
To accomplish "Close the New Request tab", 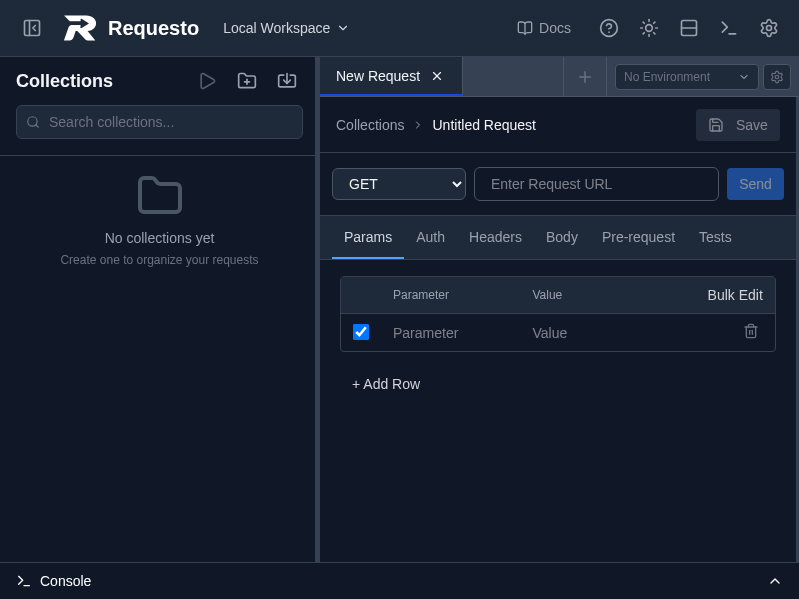I will [437, 76].
